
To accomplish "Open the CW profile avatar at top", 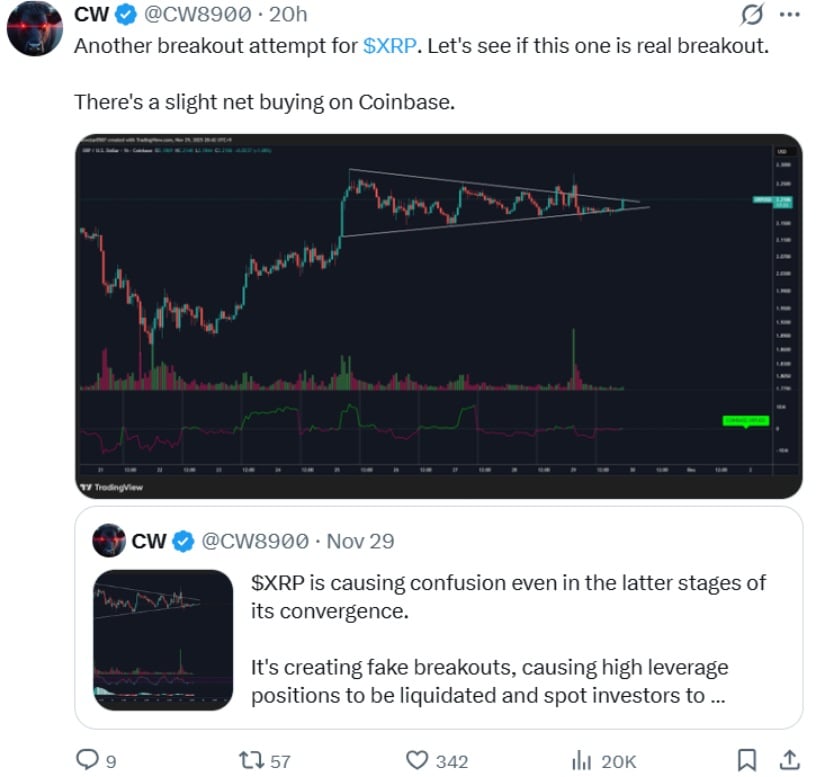I will 35,27.
